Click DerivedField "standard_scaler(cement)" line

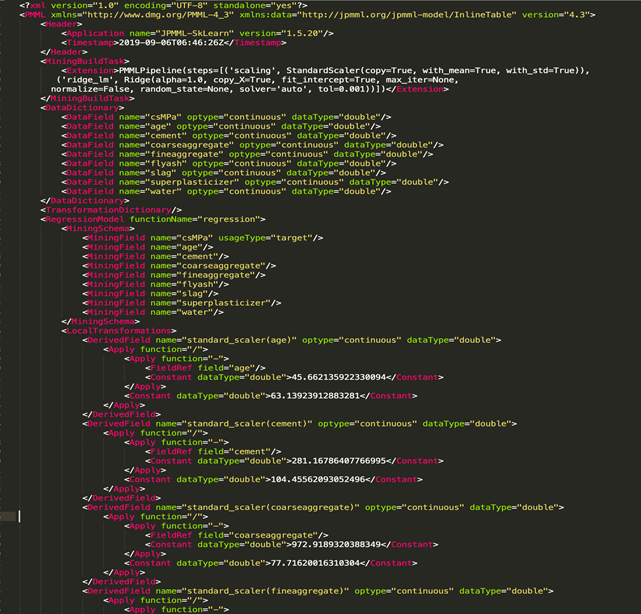pyautogui.click(x=299, y=424)
